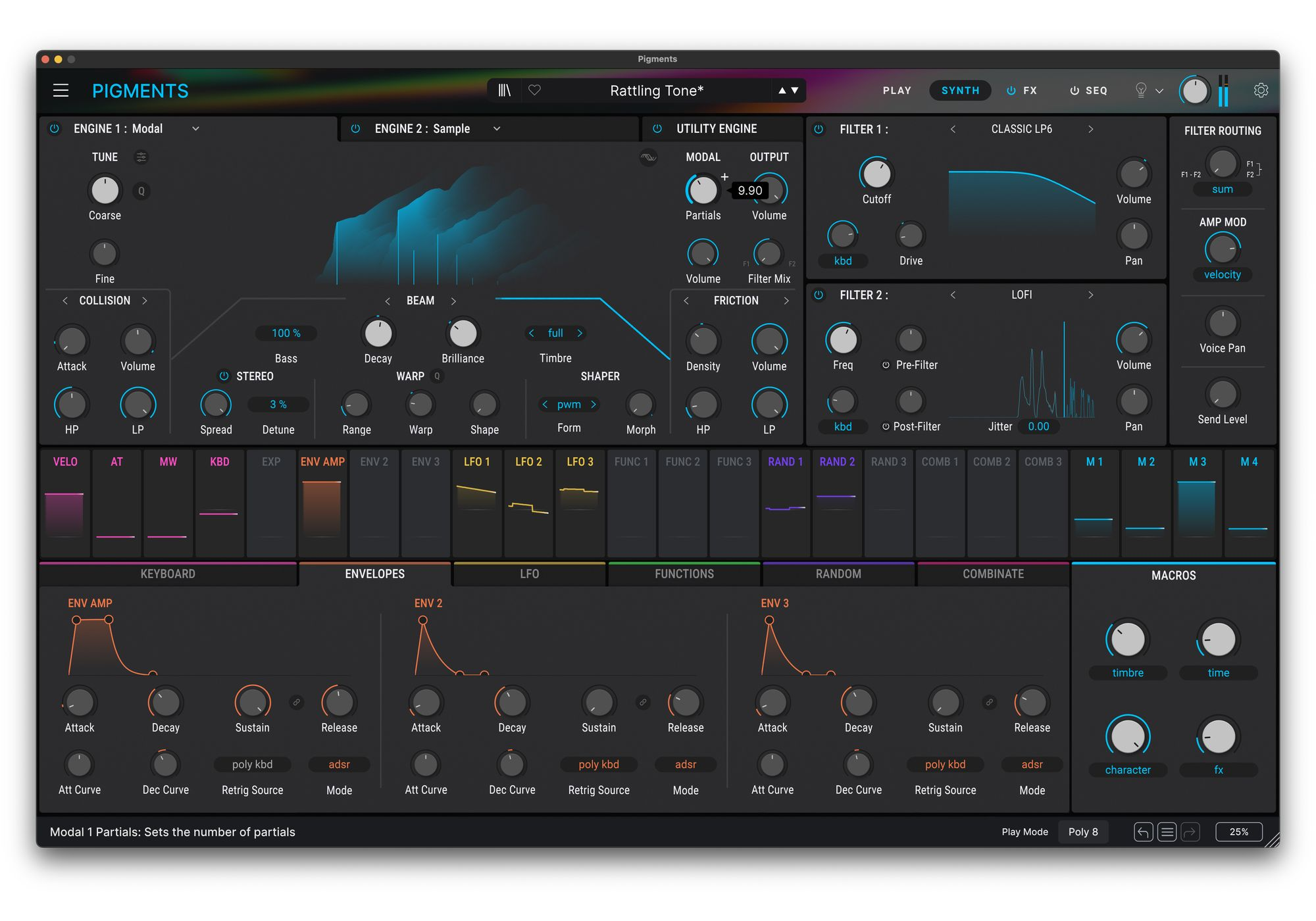Open ENV 2 adsr mode menu
The width and height of the screenshot is (1316, 921).
(x=686, y=764)
